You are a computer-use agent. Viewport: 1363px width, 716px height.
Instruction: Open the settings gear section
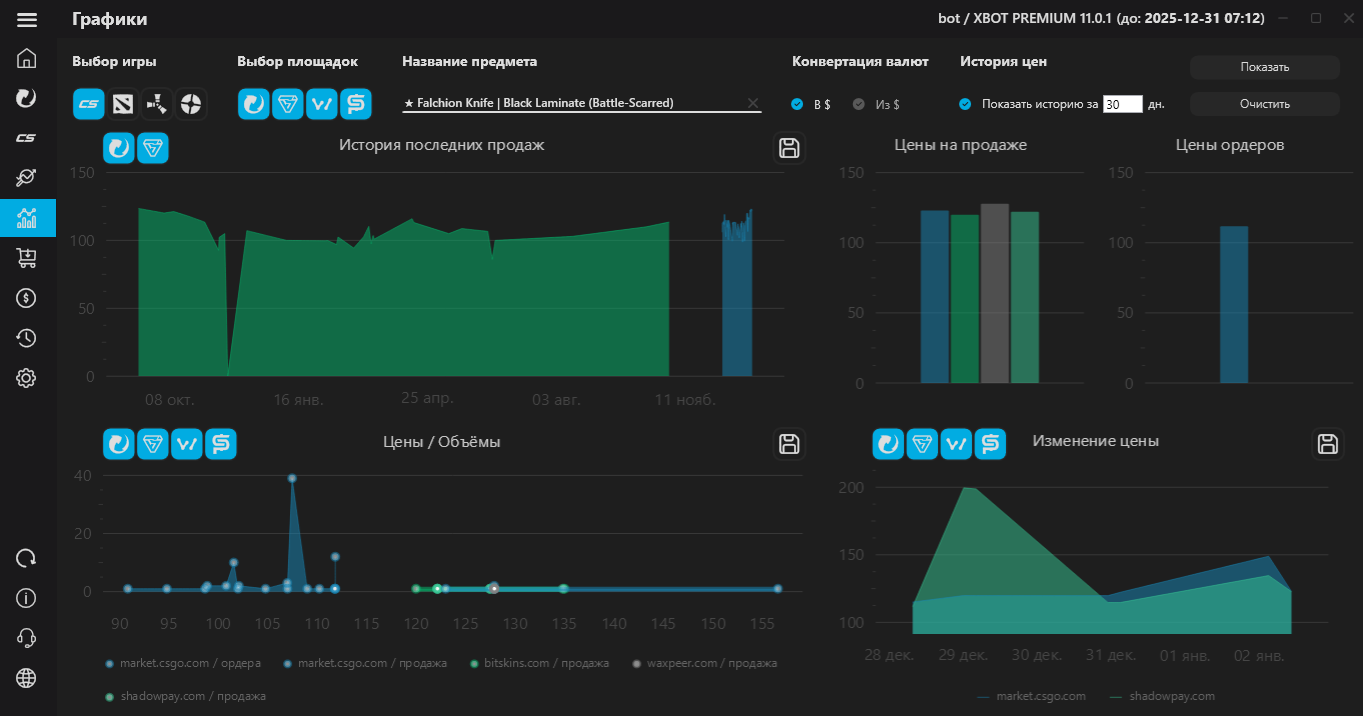(27, 378)
